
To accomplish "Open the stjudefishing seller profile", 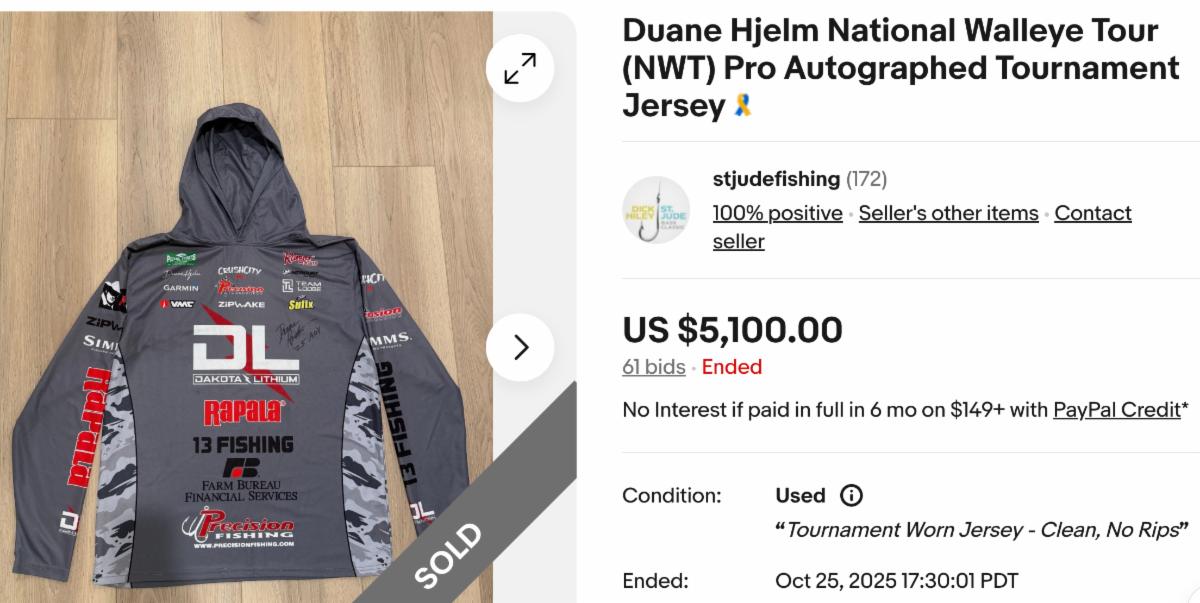I will pos(776,179).
